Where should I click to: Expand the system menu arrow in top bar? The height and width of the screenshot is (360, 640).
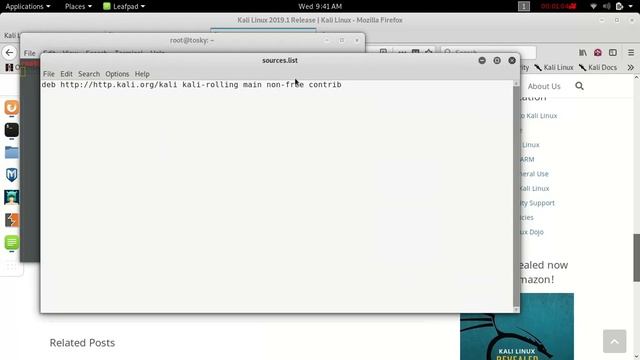[631, 6]
